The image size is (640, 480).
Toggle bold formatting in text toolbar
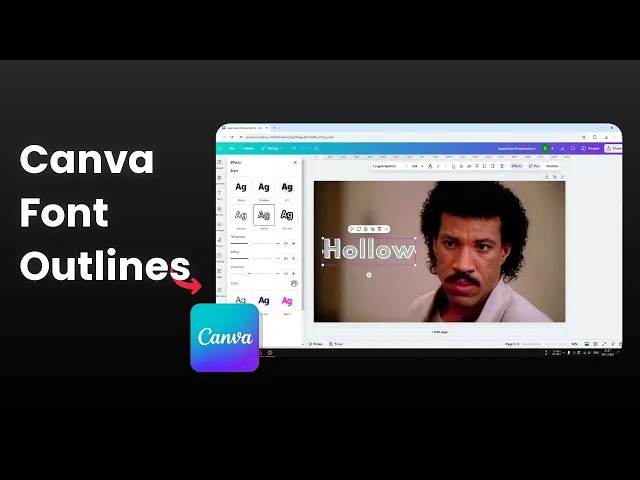pyautogui.click(x=438, y=166)
